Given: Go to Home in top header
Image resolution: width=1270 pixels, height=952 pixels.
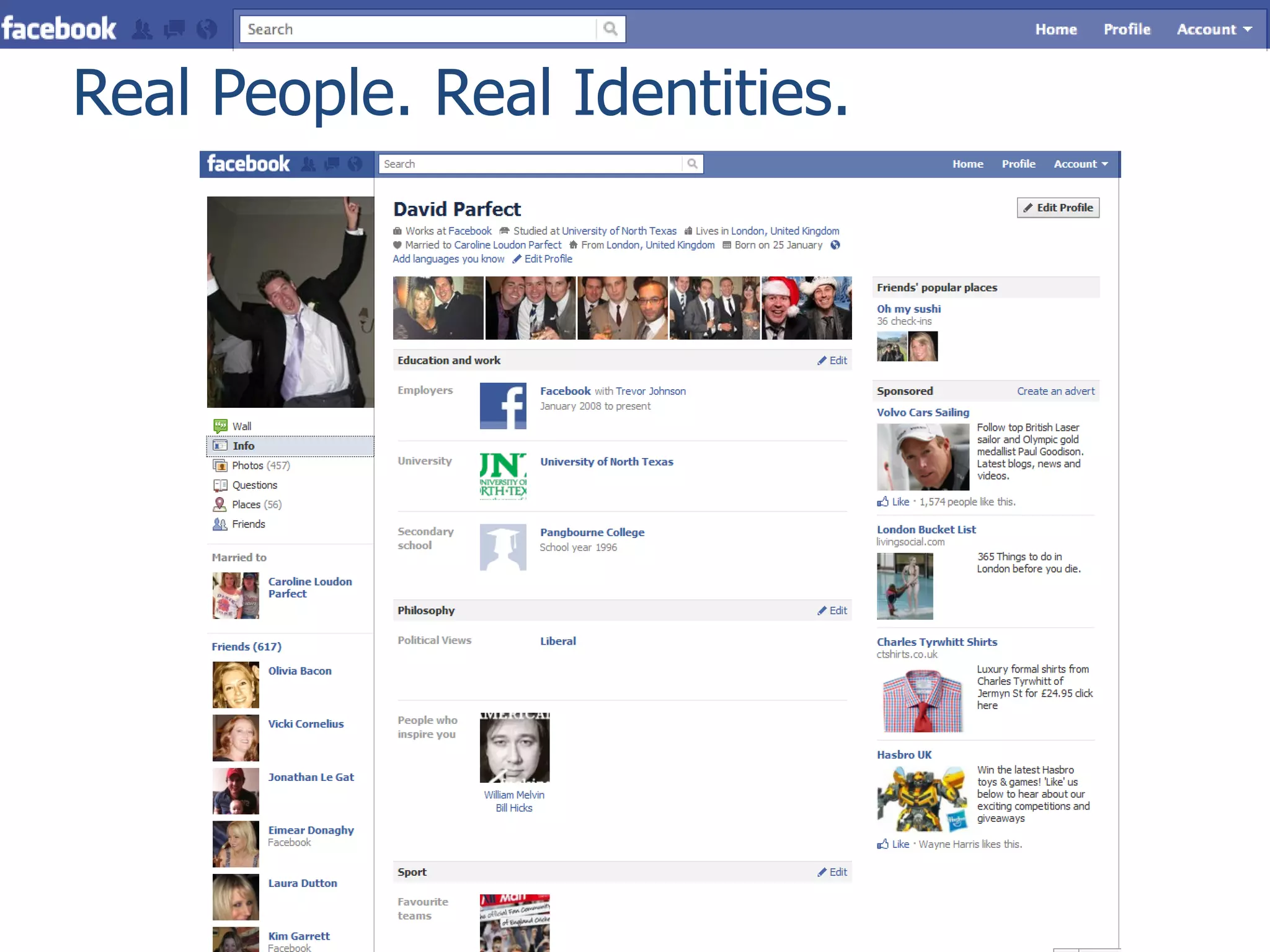Looking at the screenshot, I should [x=1056, y=29].
